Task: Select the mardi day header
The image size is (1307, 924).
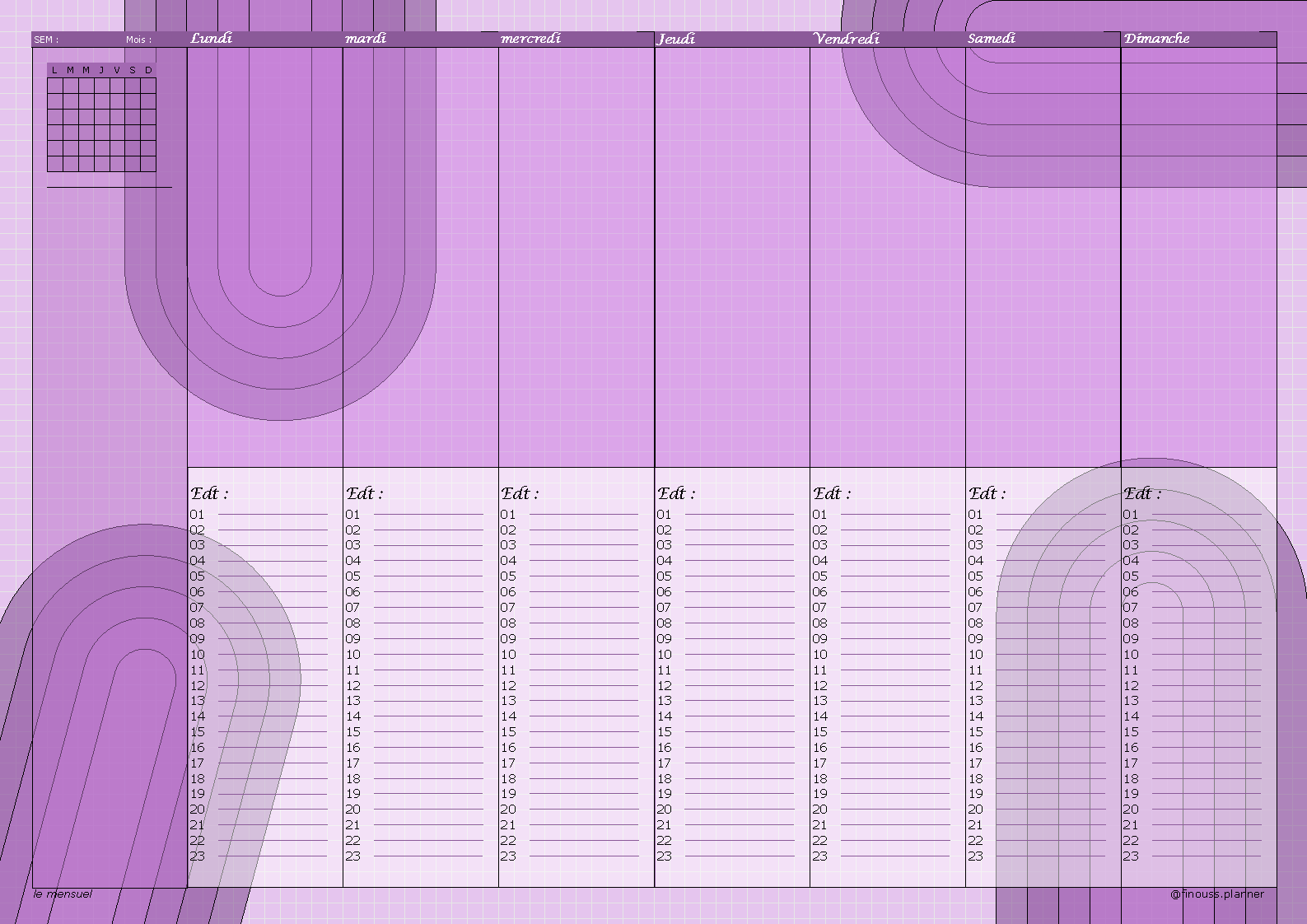Action: click(x=366, y=39)
